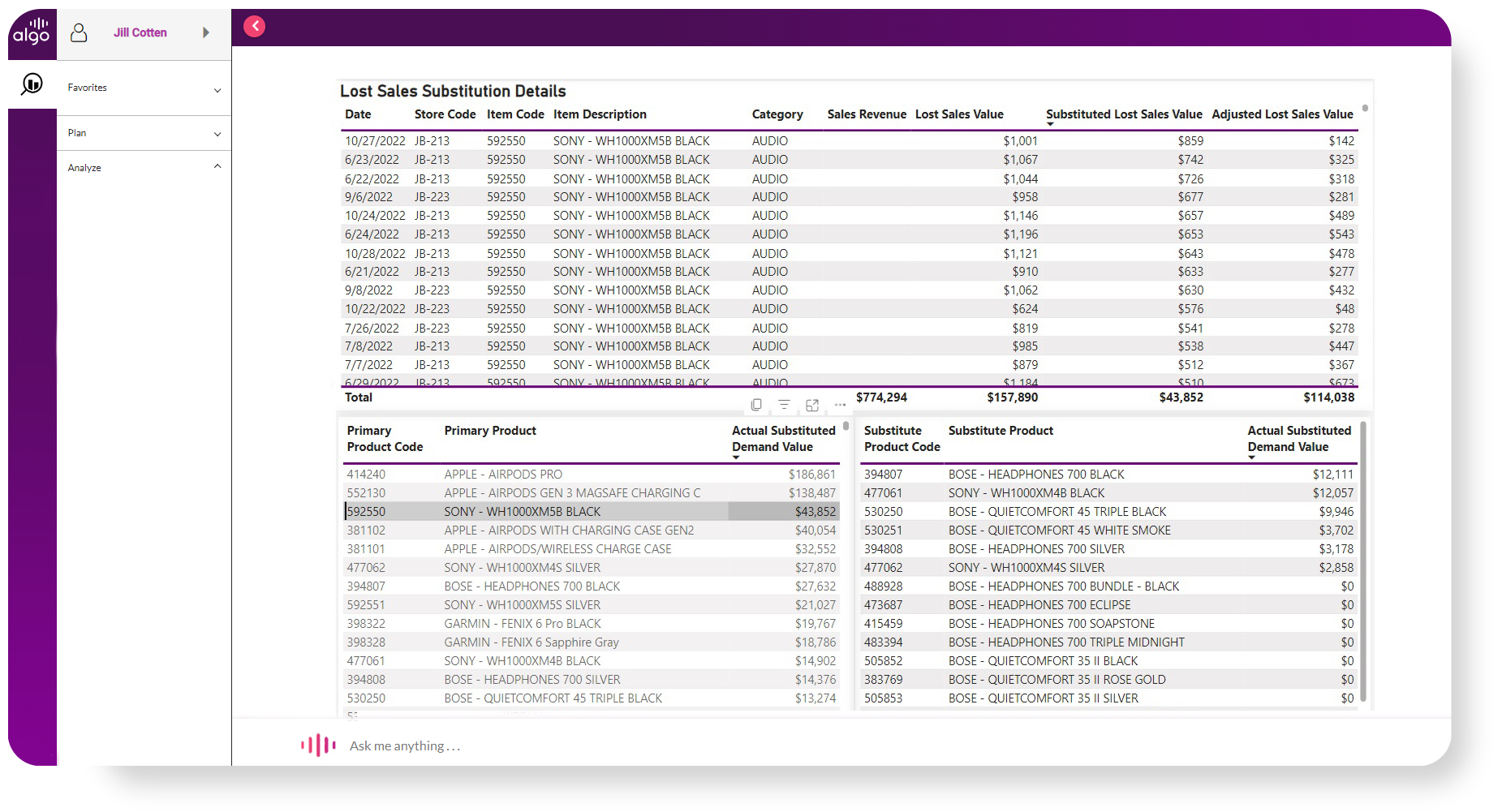The image size is (1502, 812).
Task: Click the Item Description column header
Action: coord(600,114)
